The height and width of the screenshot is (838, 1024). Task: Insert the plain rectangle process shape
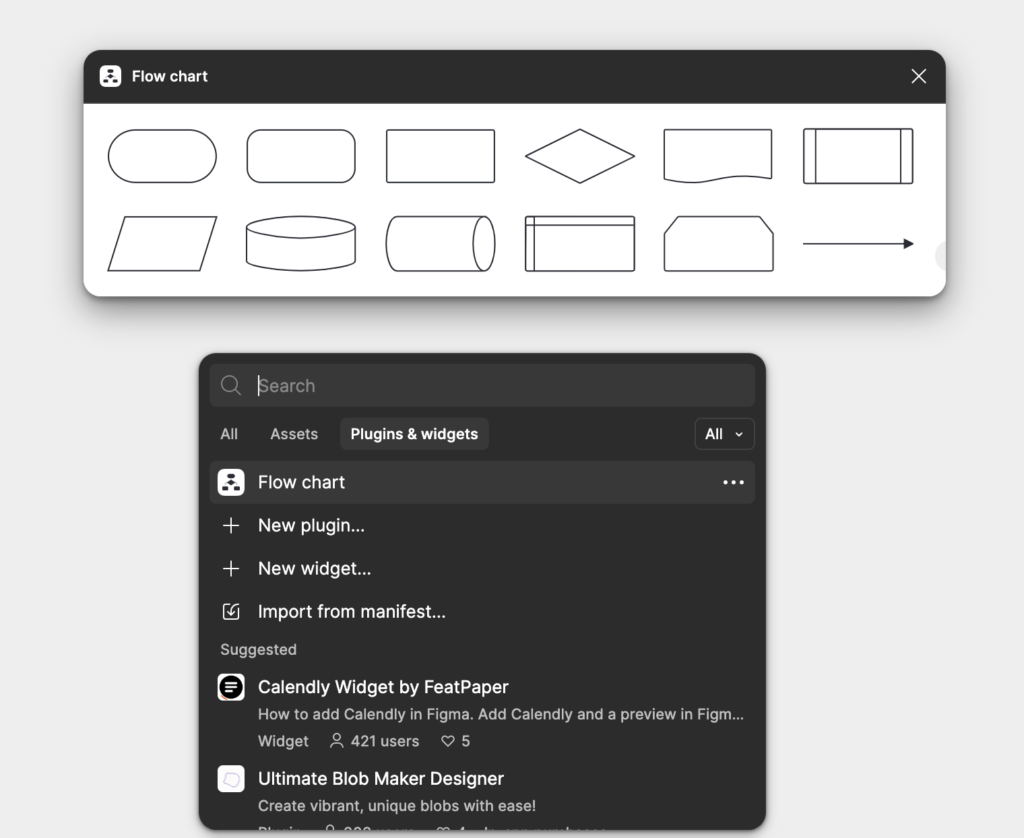(440, 156)
